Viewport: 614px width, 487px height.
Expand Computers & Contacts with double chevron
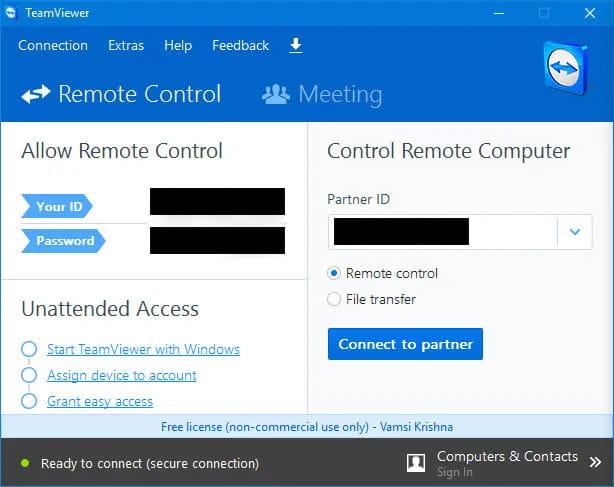click(595, 462)
